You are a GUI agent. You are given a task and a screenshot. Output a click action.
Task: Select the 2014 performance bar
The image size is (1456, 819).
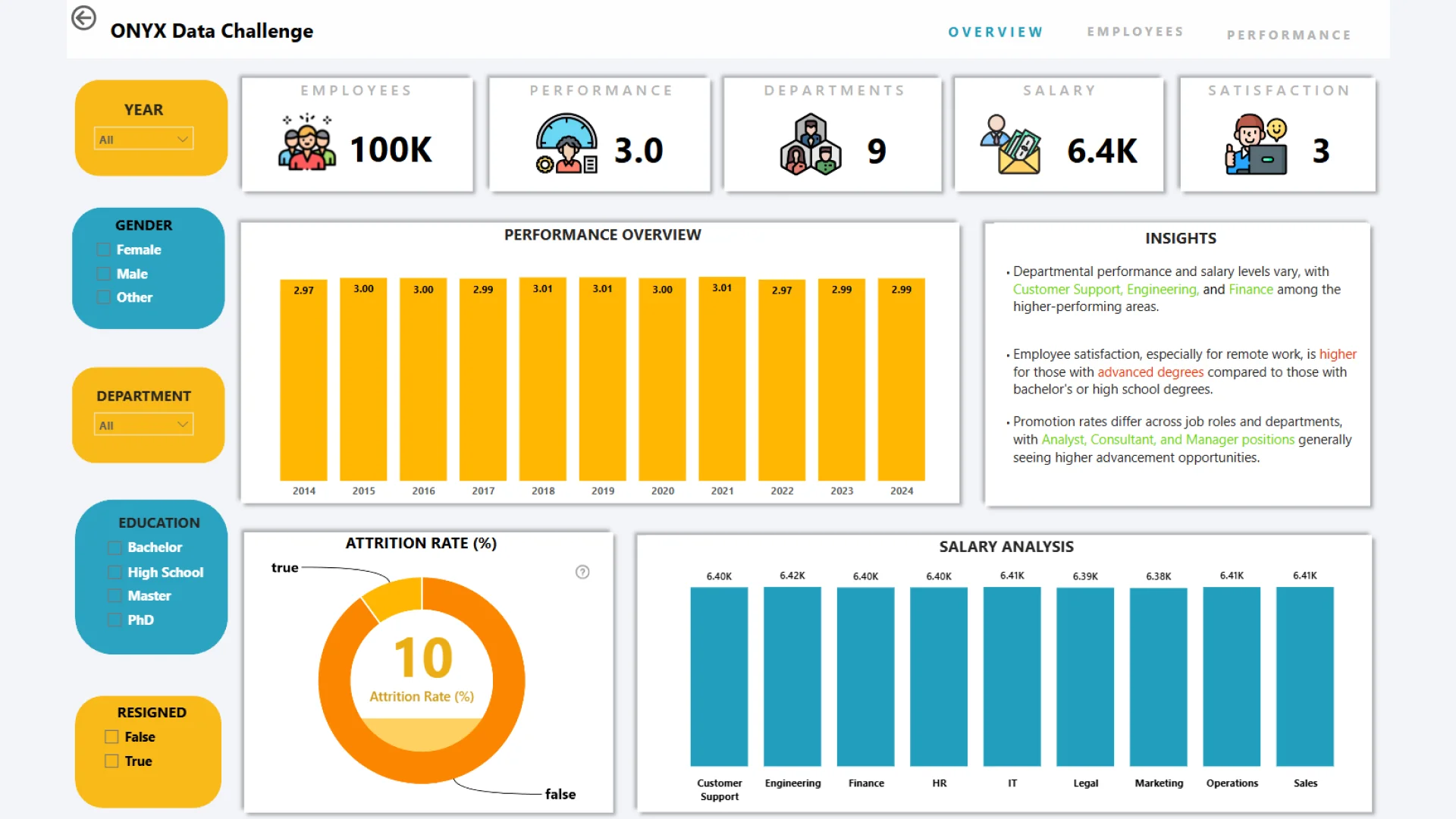303,381
